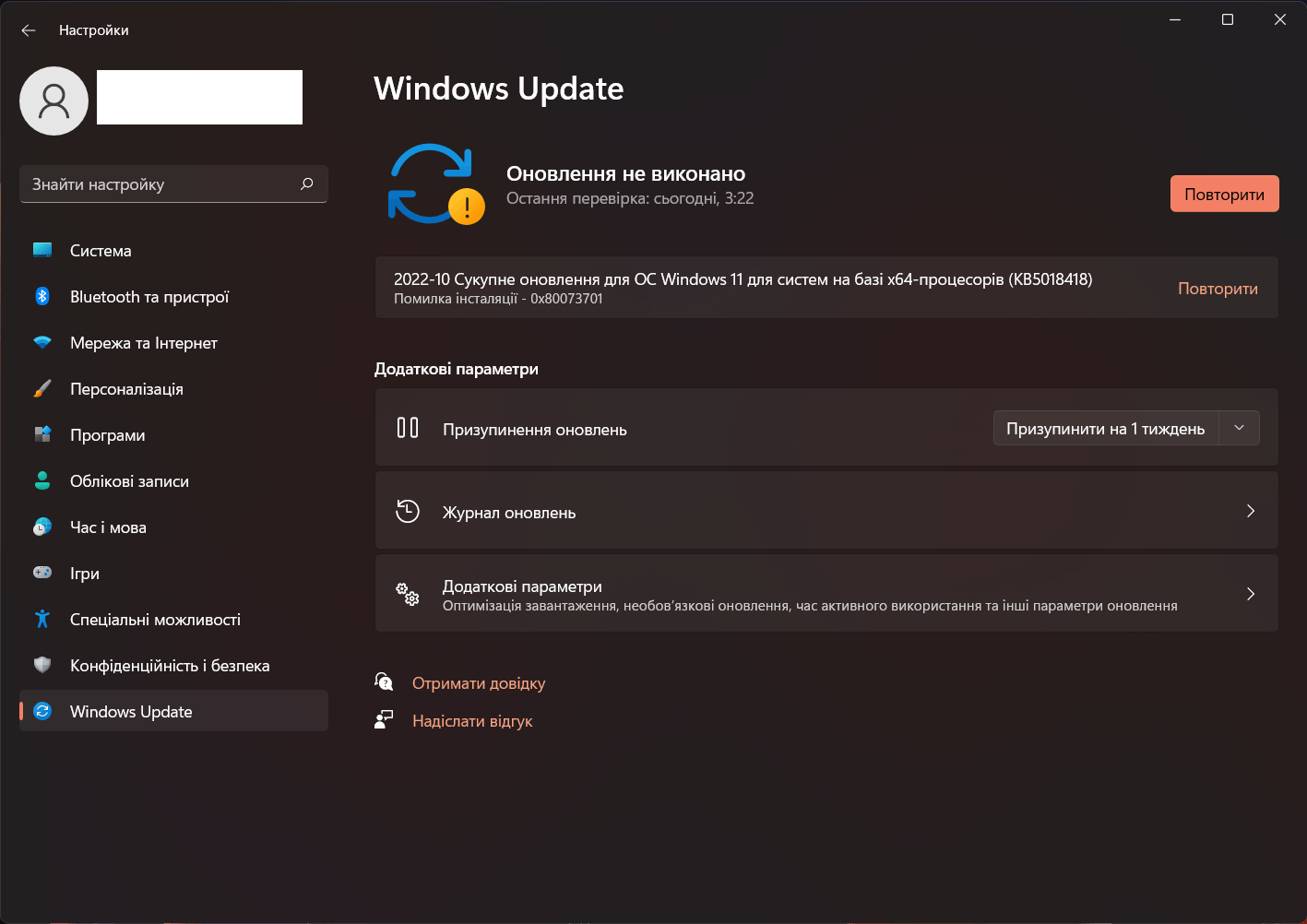Click the feedback icon beside Надіслати відгук
Image resolution: width=1307 pixels, height=924 pixels.
pyautogui.click(x=384, y=720)
